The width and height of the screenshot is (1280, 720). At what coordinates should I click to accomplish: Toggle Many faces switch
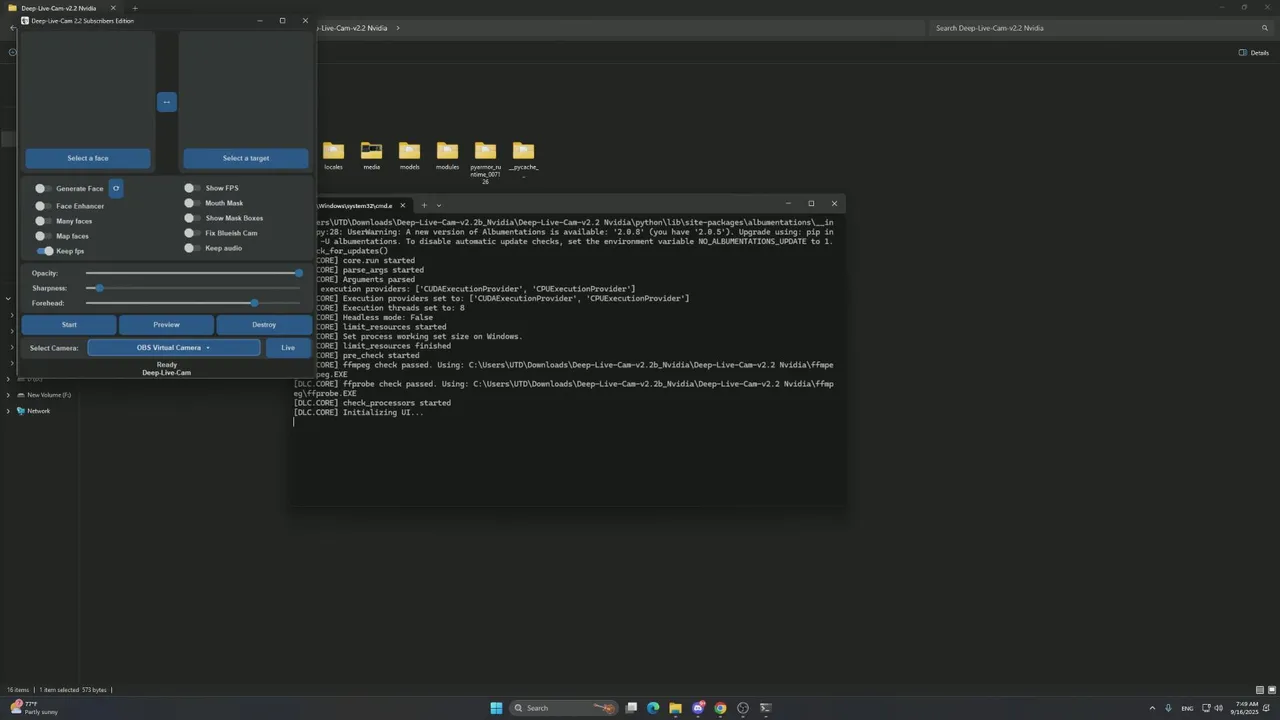[41, 221]
